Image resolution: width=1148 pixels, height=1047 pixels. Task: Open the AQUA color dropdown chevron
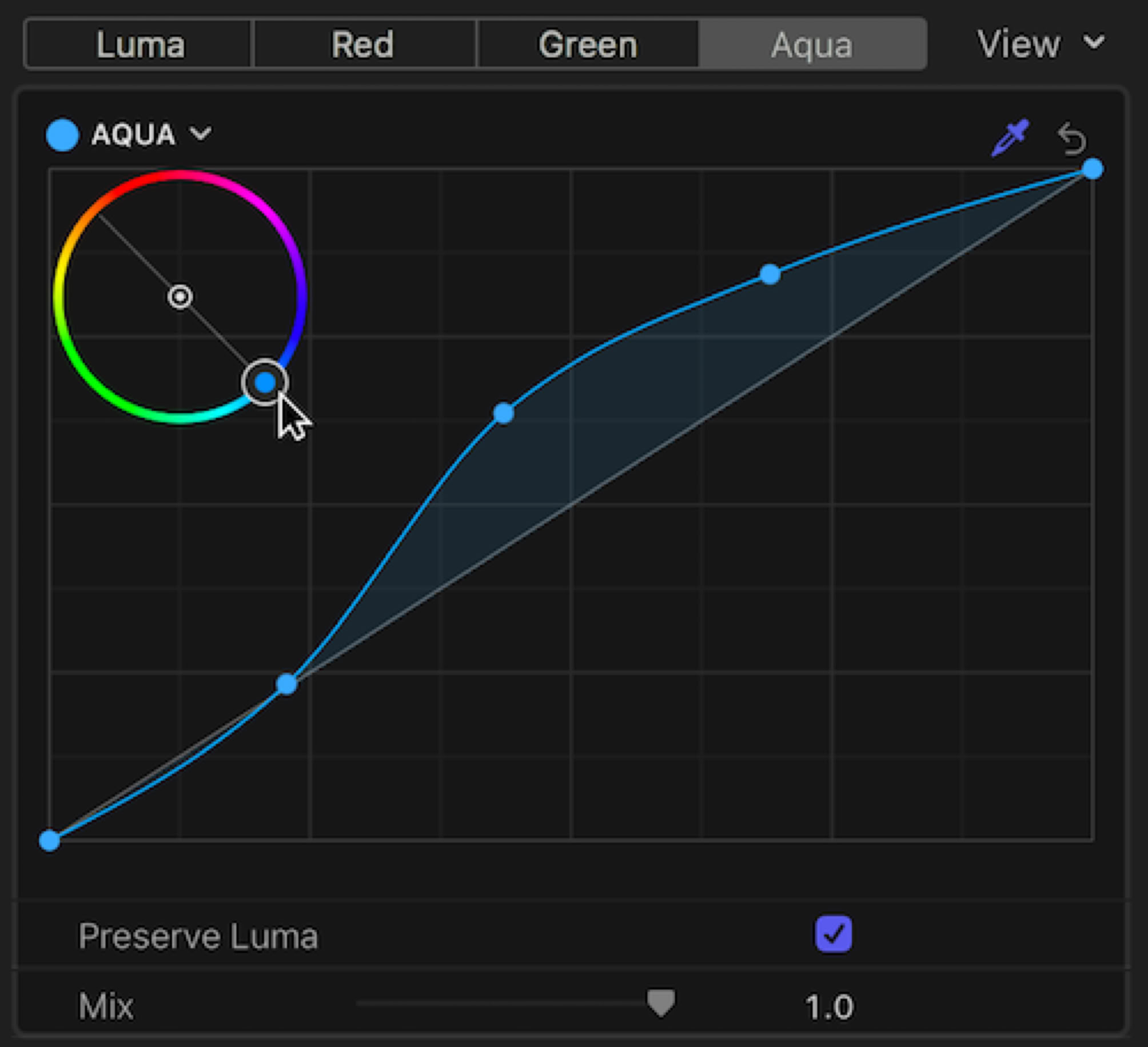point(201,134)
